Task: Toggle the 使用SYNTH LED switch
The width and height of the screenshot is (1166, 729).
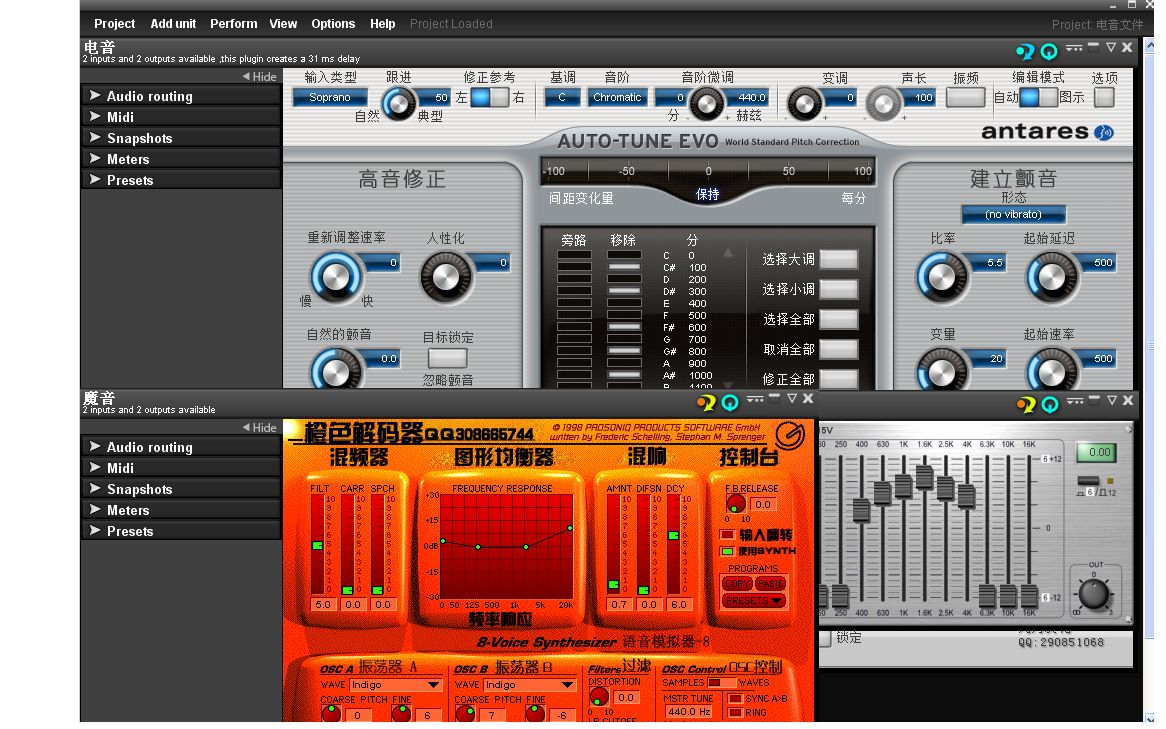Action: [x=727, y=551]
